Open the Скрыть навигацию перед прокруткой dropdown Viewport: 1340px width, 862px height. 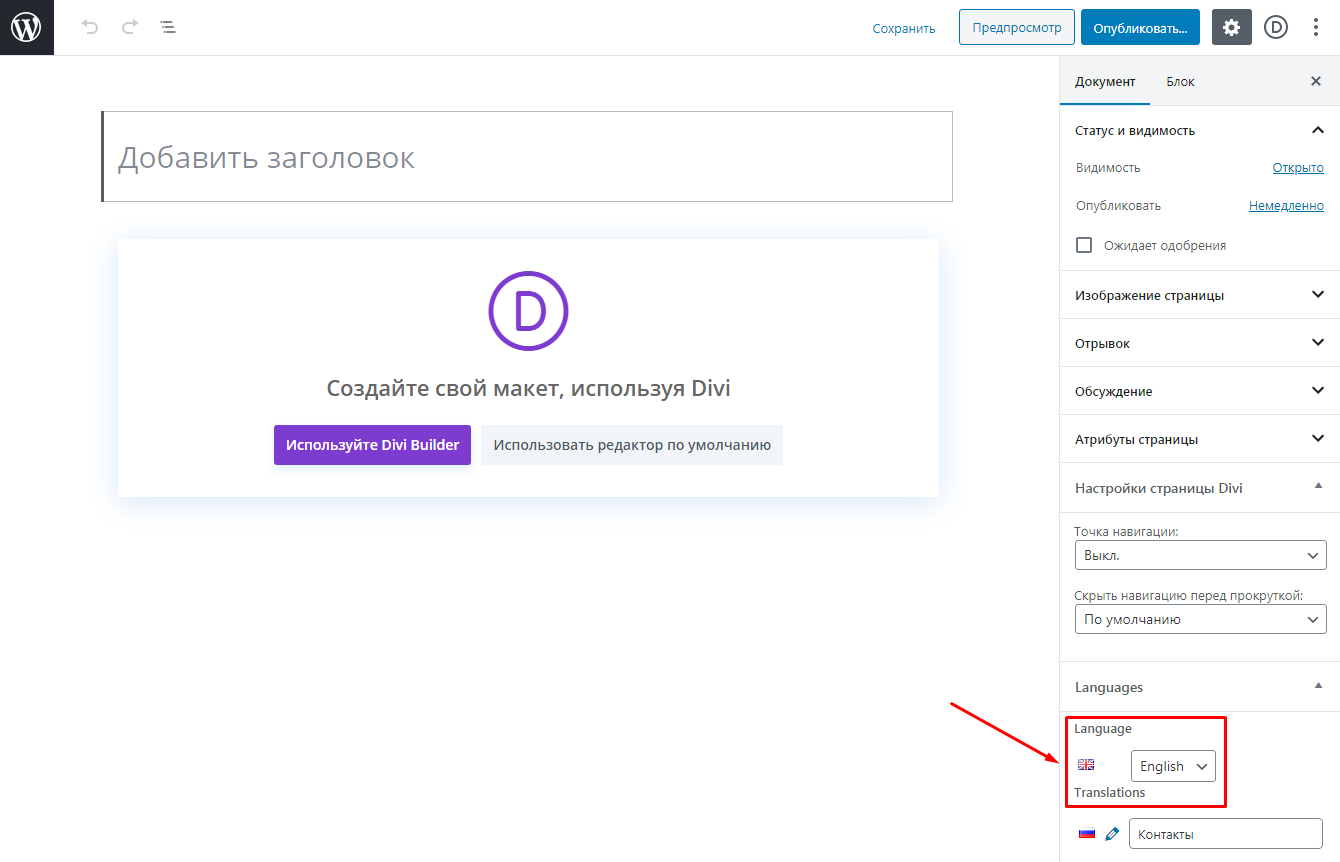1200,619
